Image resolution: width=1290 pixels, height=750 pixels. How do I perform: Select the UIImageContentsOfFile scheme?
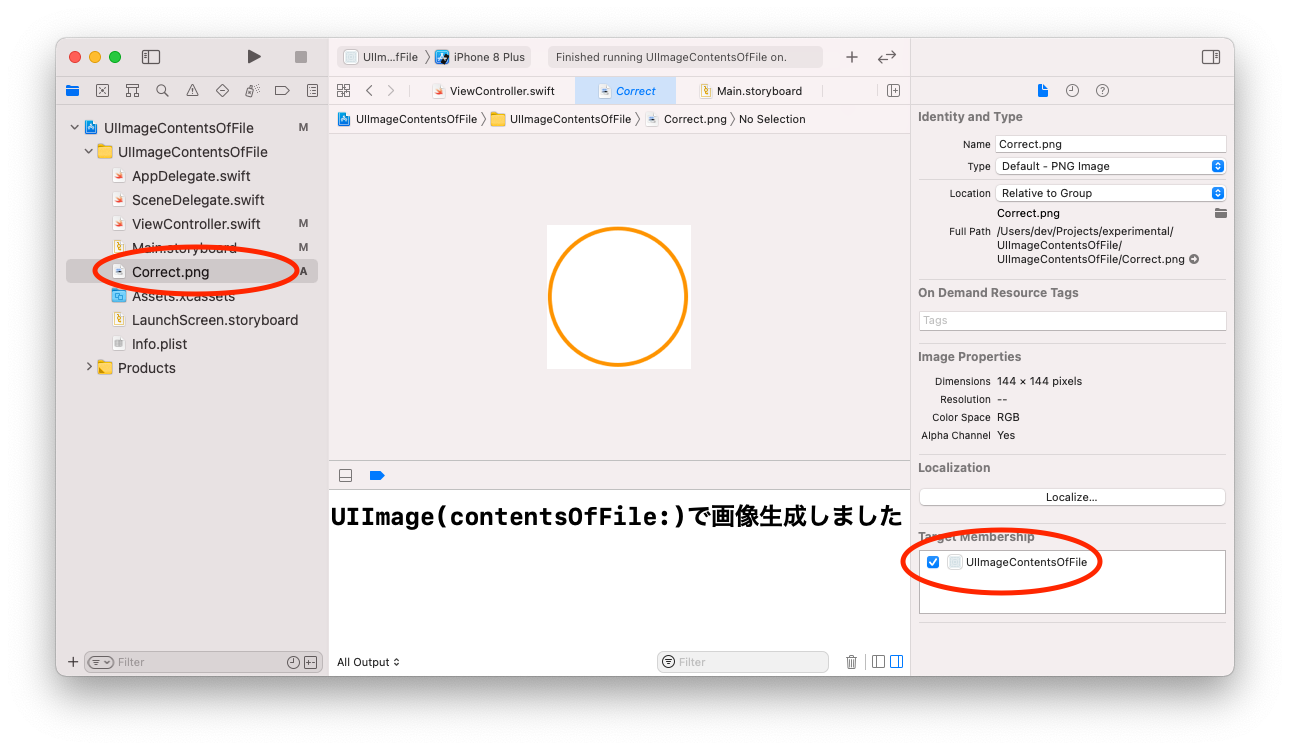(380, 57)
